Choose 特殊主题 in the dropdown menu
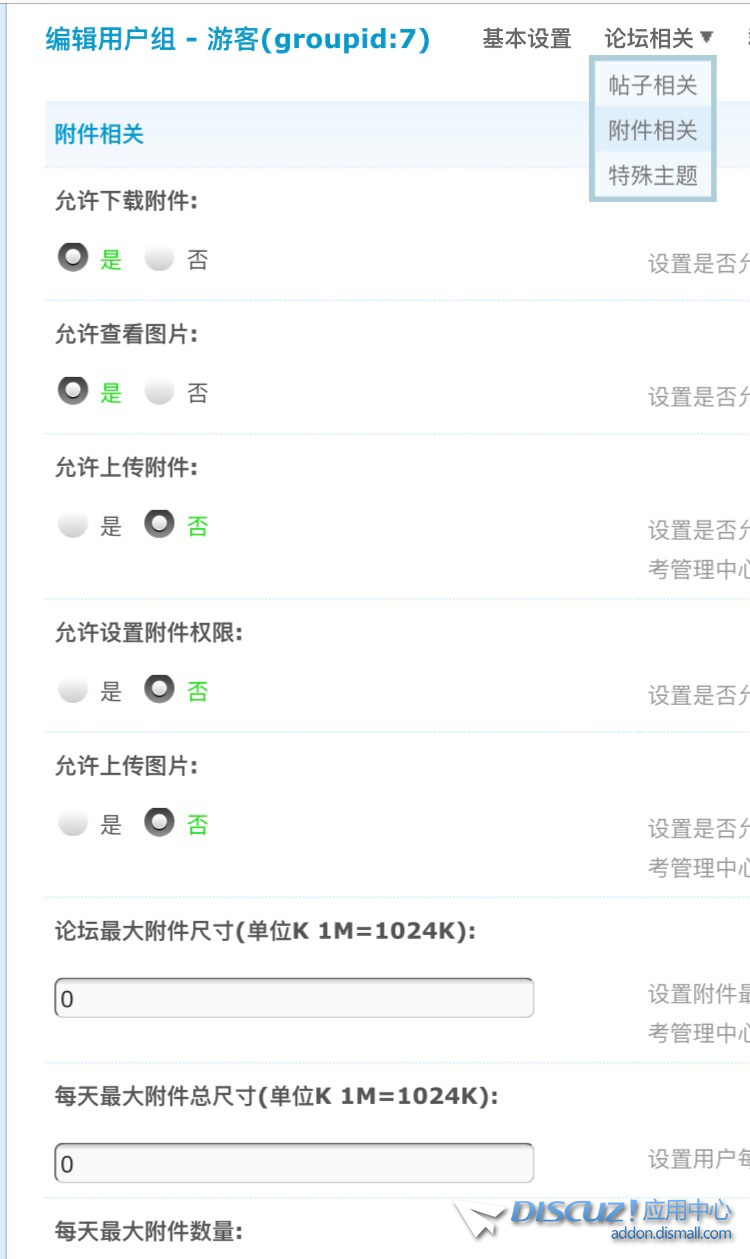This screenshot has height=1259, width=750. point(652,176)
